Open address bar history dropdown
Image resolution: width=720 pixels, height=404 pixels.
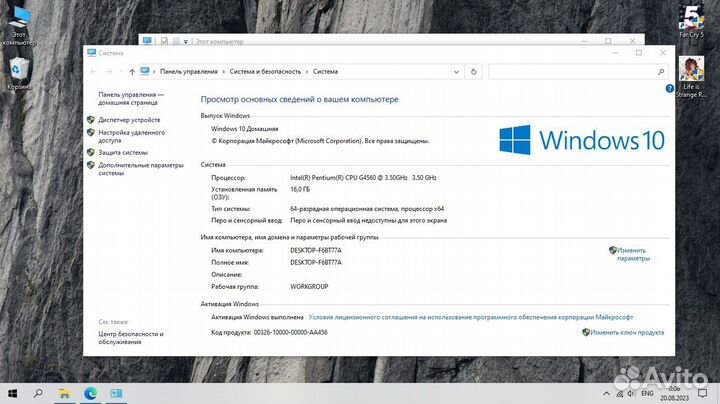click(456, 72)
